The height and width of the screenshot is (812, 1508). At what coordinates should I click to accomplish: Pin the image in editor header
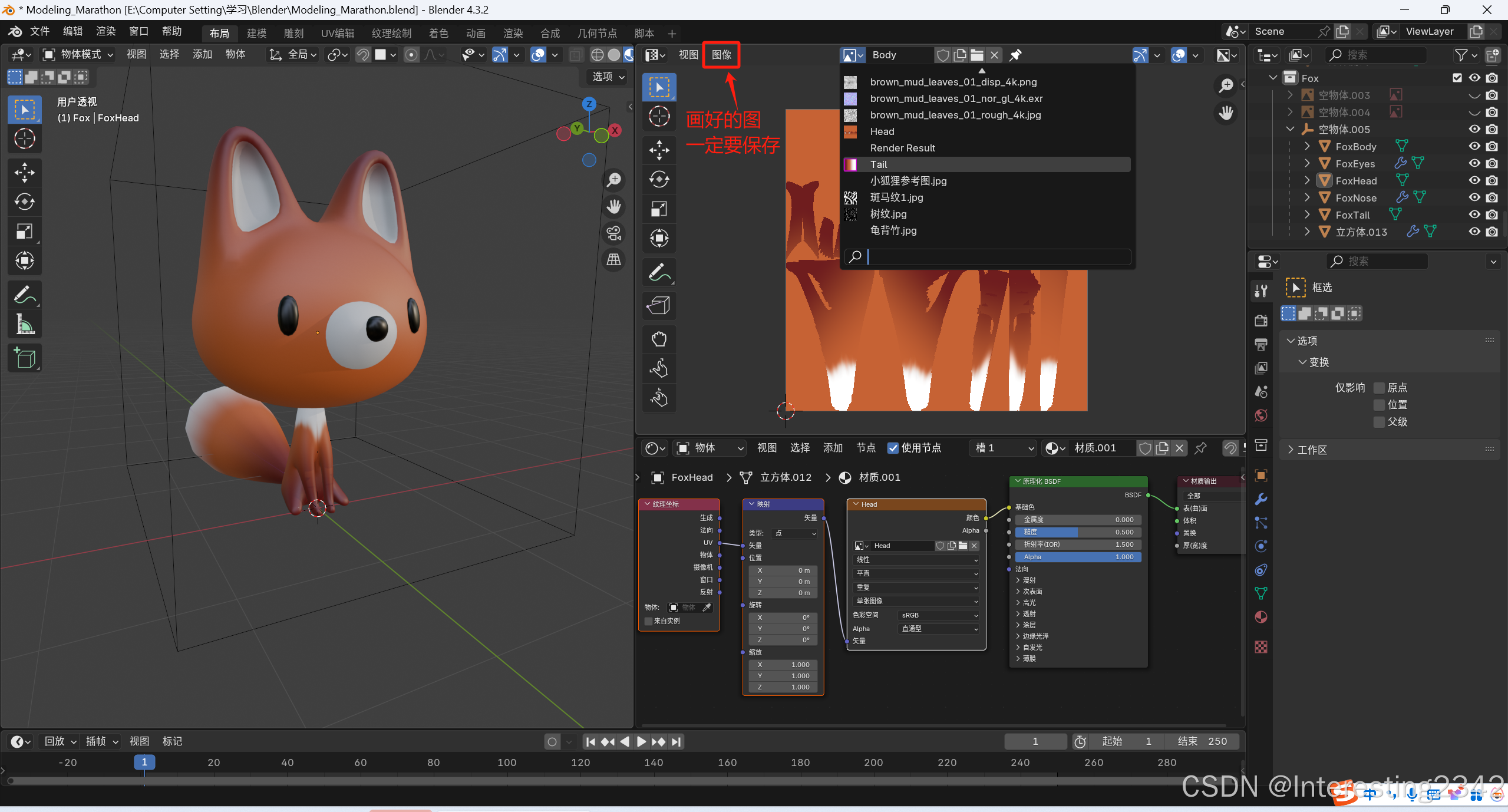pyautogui.click(x=1015, y=55)
